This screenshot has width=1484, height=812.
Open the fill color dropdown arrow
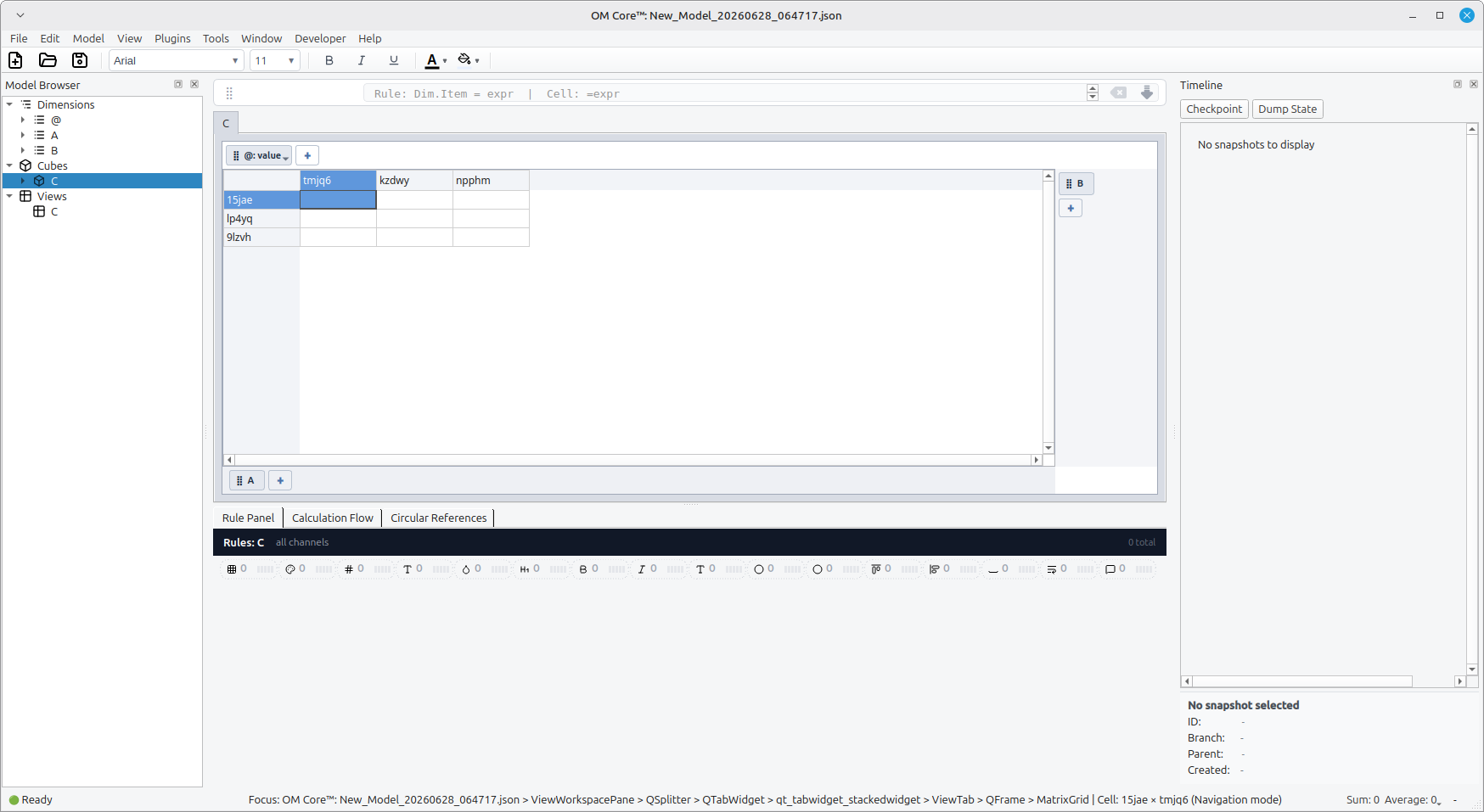pyautogui.click(x=477, y=61)
